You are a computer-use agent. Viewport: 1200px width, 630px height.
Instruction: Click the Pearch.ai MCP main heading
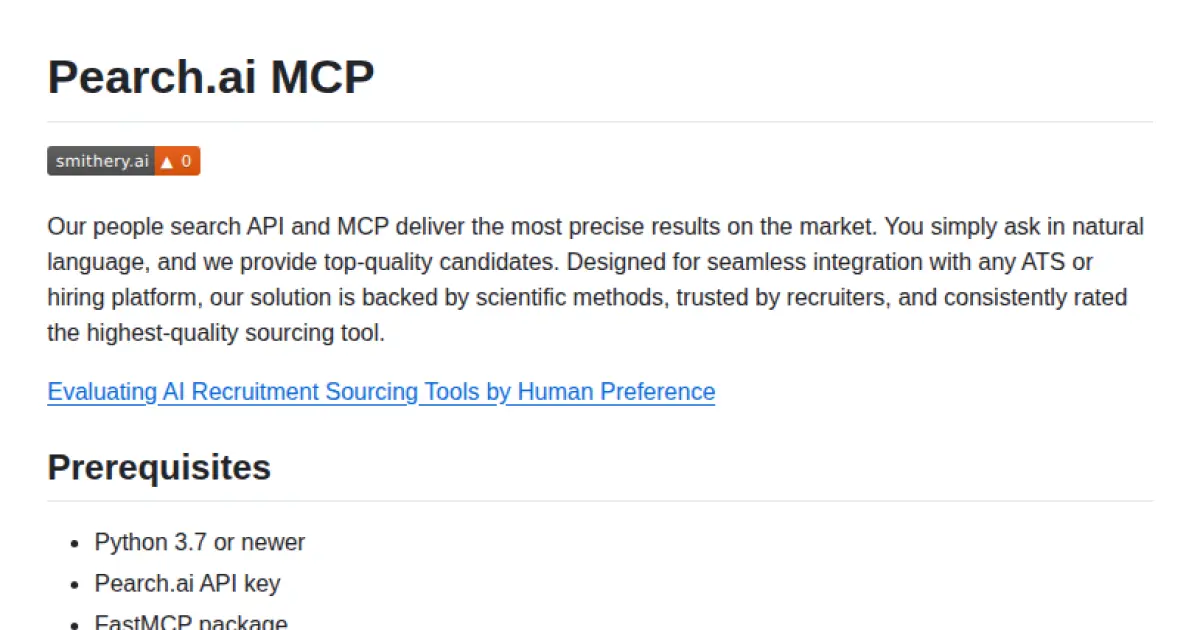click(211, 77)
